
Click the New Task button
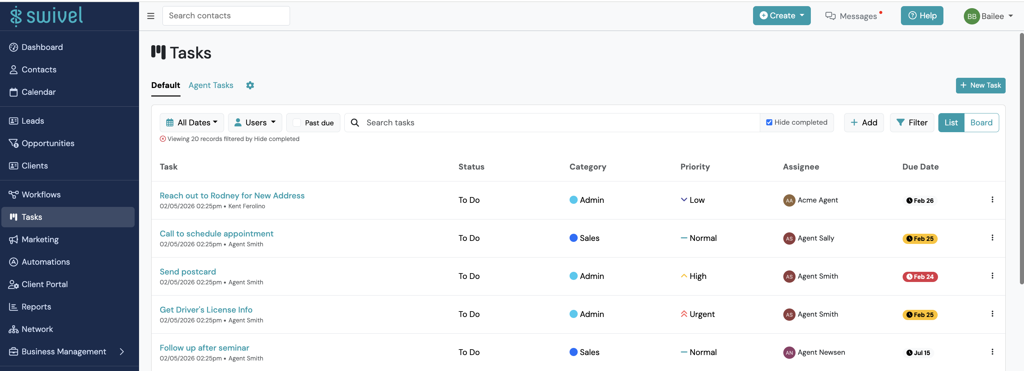[981, 86]
